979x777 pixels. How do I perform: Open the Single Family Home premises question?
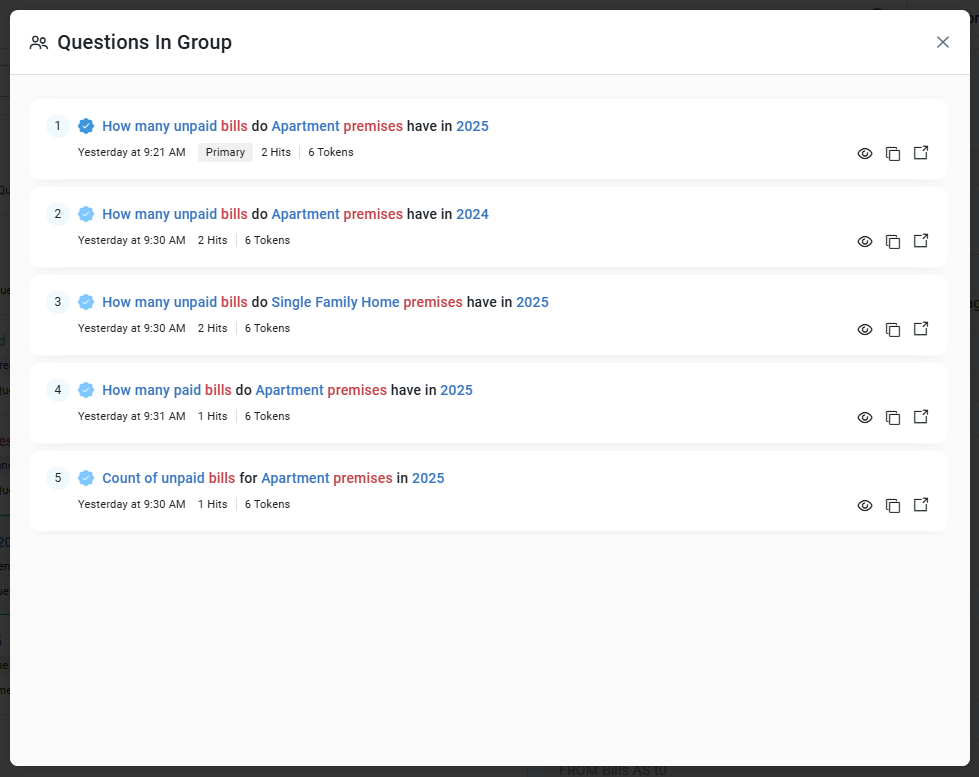tap(325, 302)
